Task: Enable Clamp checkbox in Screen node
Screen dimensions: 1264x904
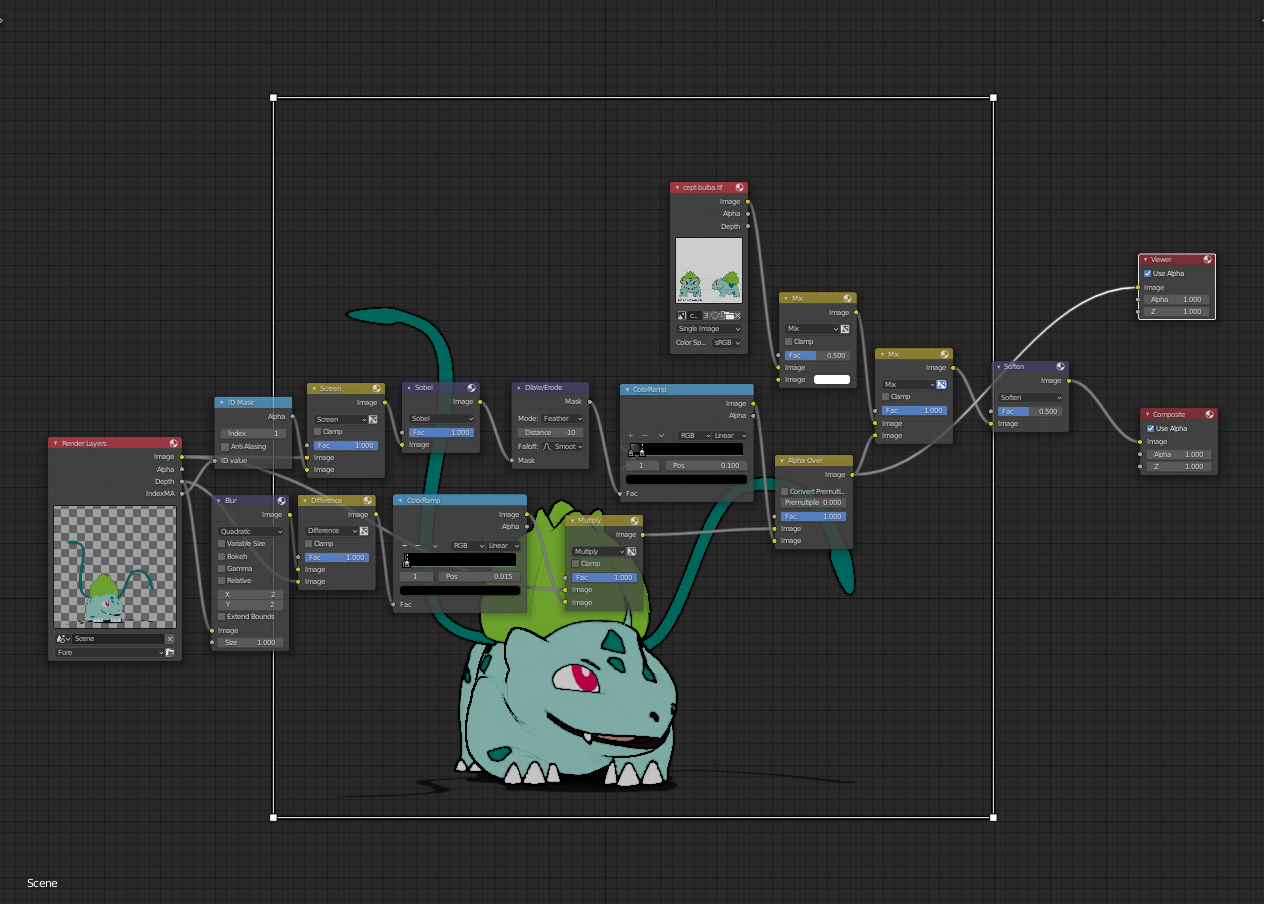Action: [317, 431]
